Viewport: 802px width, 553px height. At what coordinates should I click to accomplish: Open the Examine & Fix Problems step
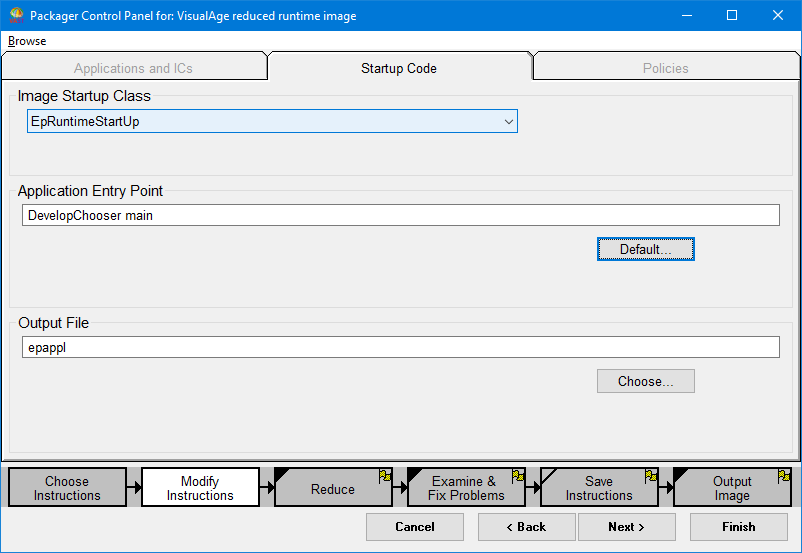(x=465, y=488)
